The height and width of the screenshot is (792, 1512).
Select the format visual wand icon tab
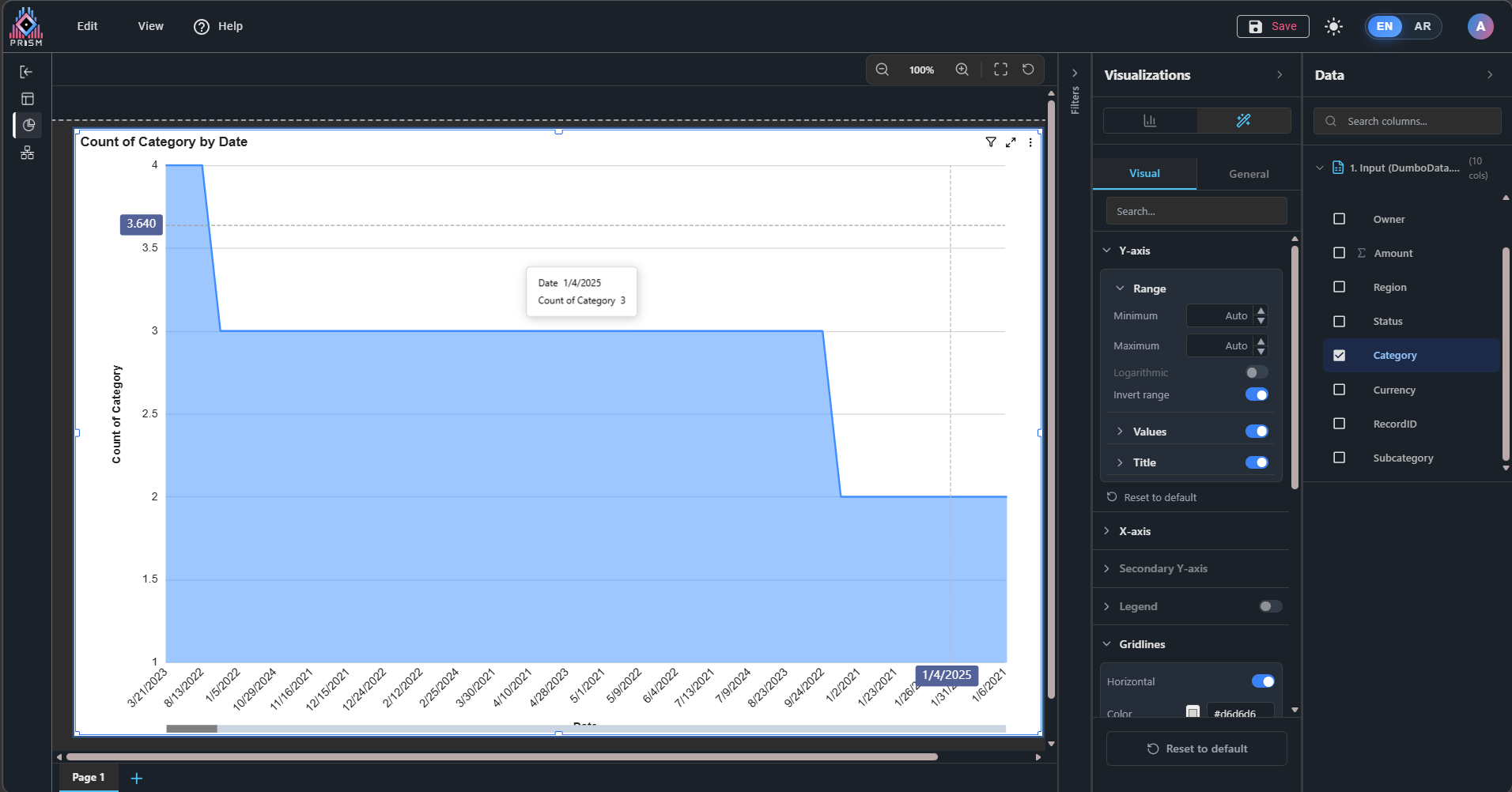pos(1243,120)
